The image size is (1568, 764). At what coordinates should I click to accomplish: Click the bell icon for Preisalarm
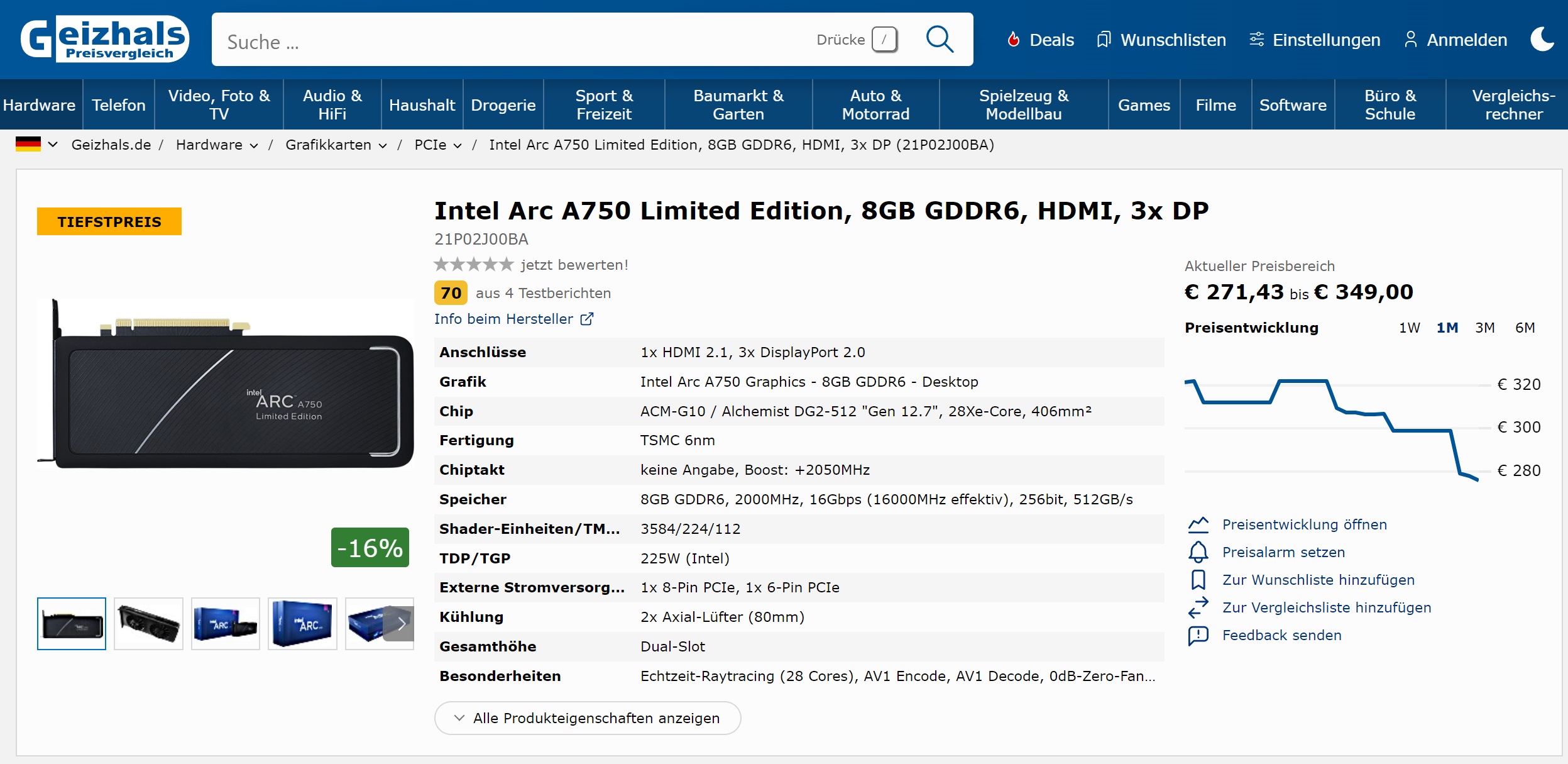1198,552
